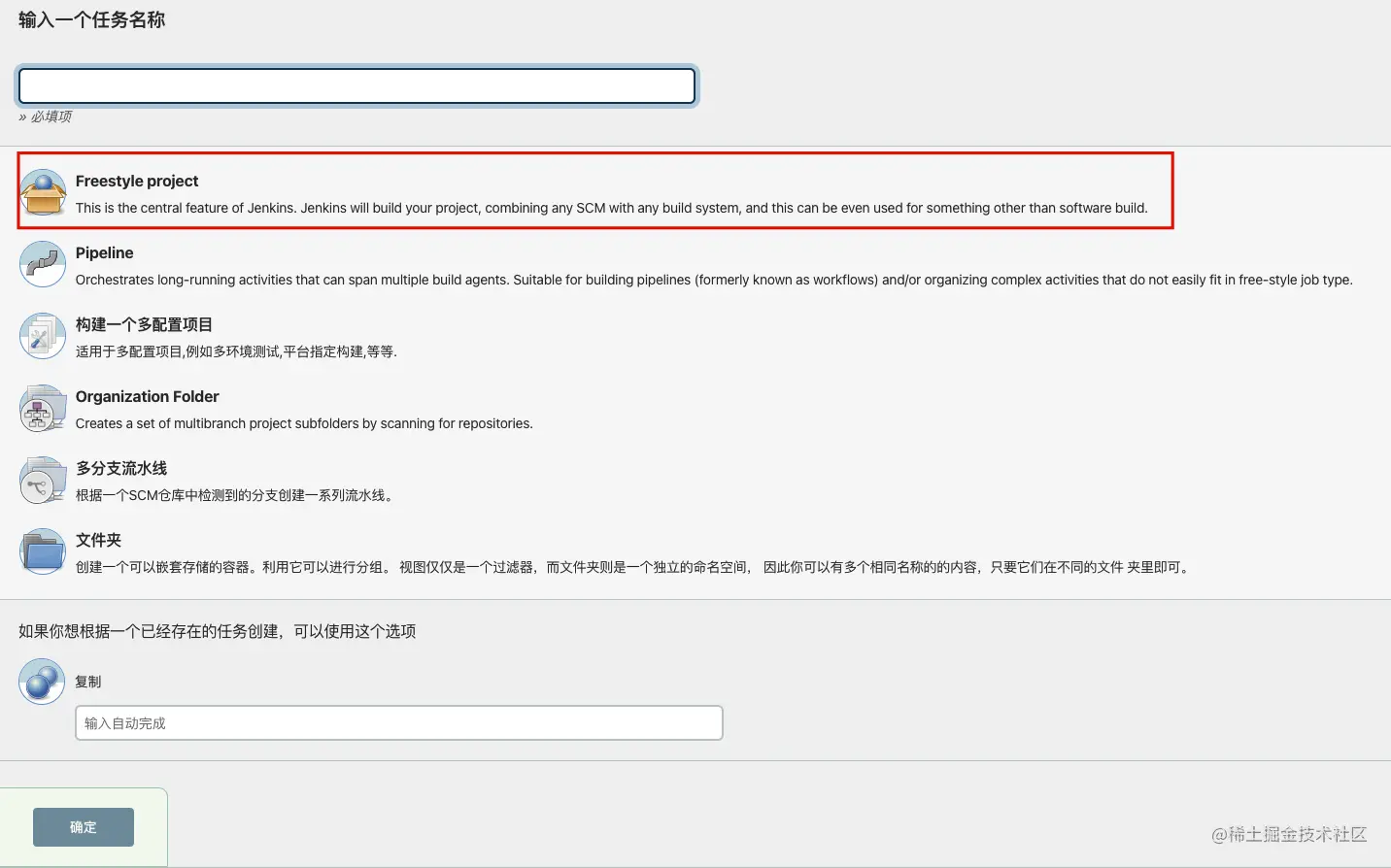Click the Freestyle project description text

pyautogui.click(x=612, y=208)
